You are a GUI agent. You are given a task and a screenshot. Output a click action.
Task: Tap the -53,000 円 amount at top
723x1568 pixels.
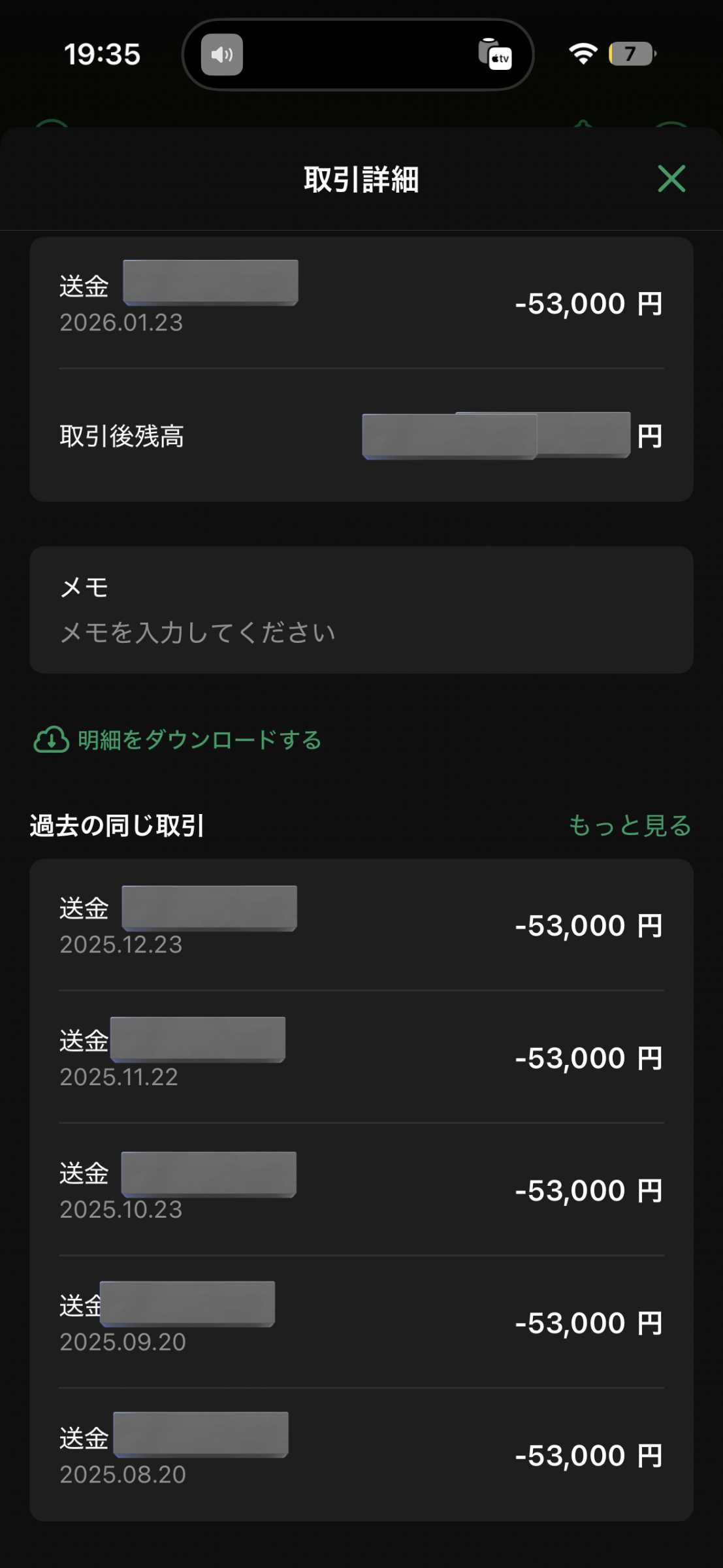(x=588, y=304)
